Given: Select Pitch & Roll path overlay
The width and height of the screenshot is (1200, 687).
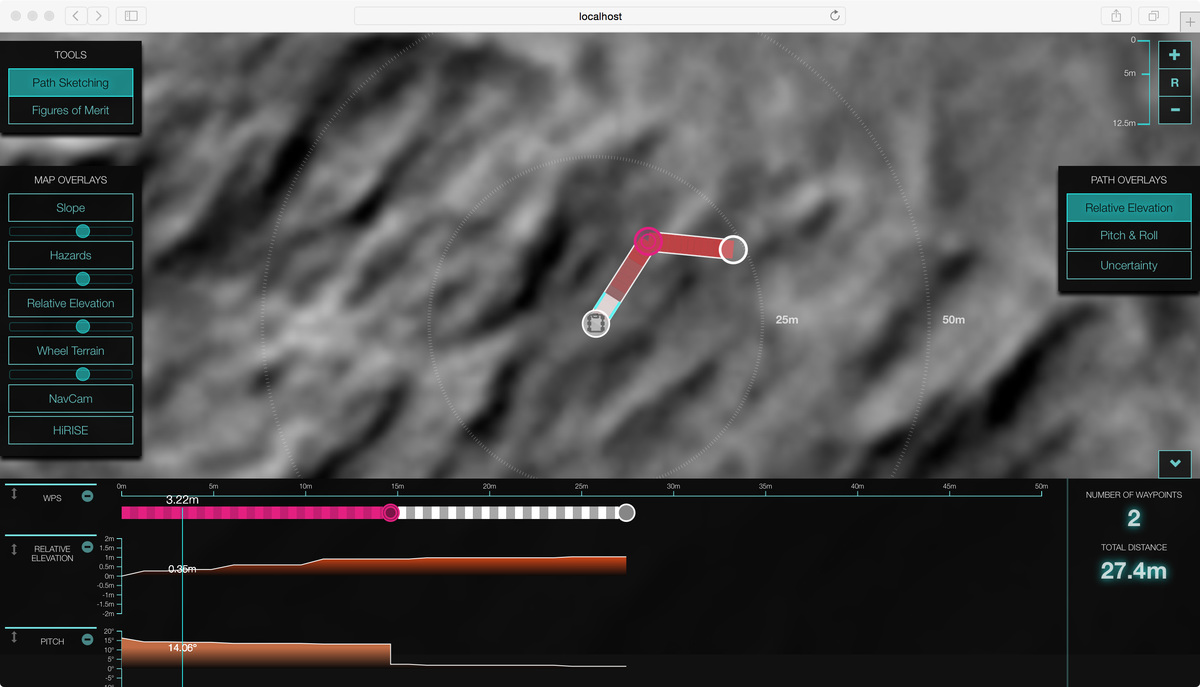Looking at the screenshot, I should tap(1129, 236).
